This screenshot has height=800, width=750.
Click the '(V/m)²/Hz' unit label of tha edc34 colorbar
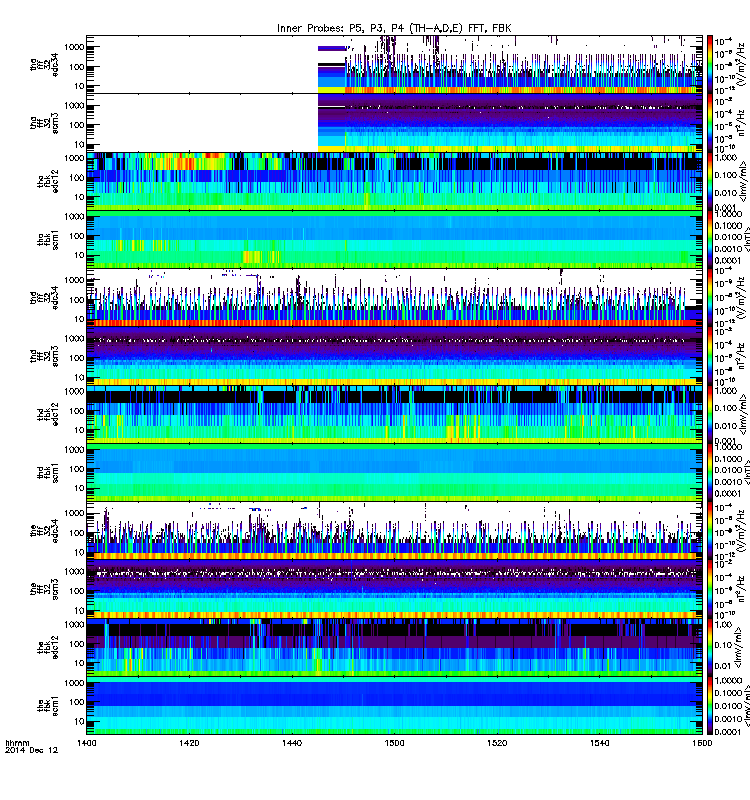(741, 65)
